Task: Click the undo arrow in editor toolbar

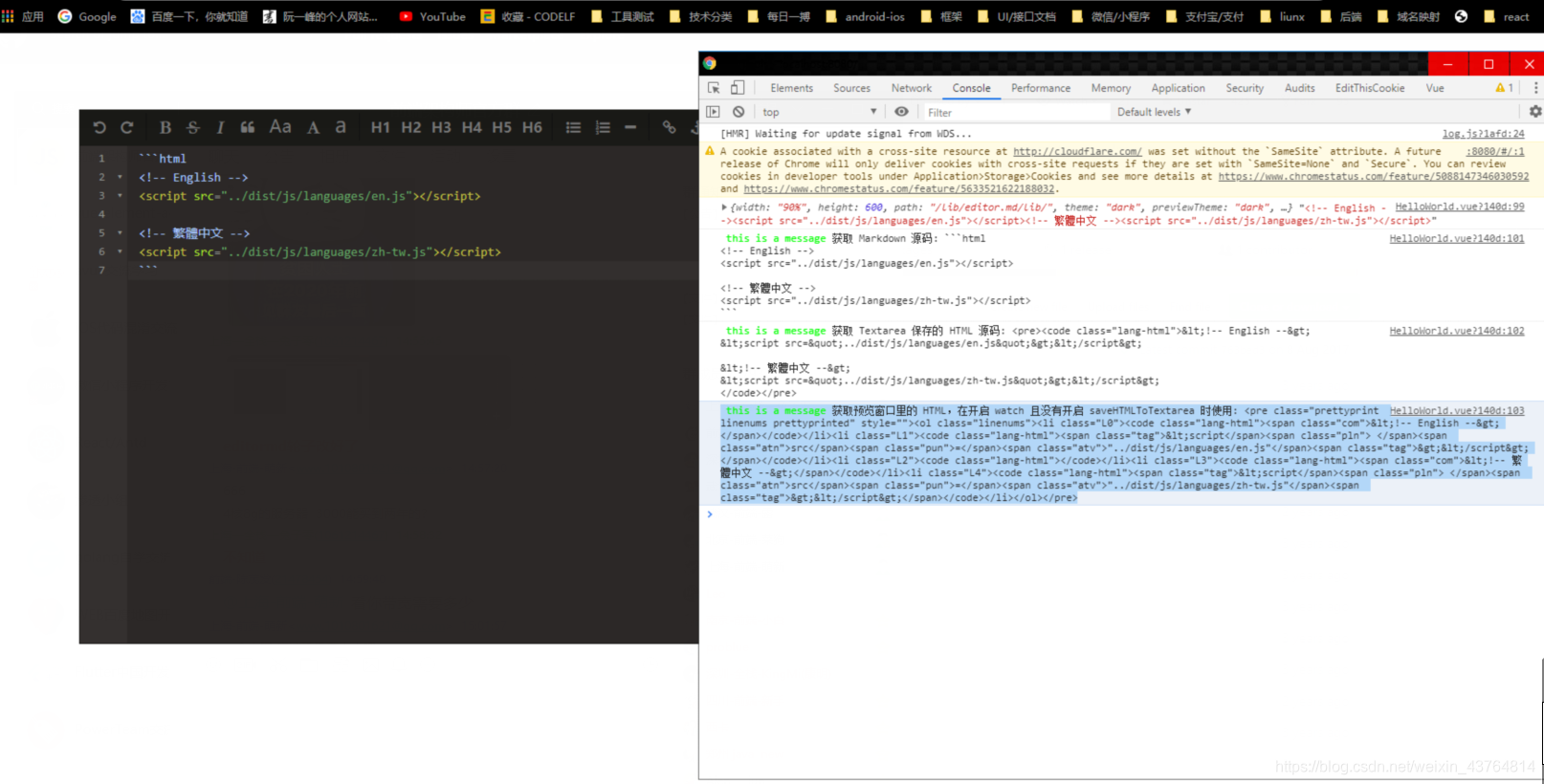Action: click(x=99, y=127)
